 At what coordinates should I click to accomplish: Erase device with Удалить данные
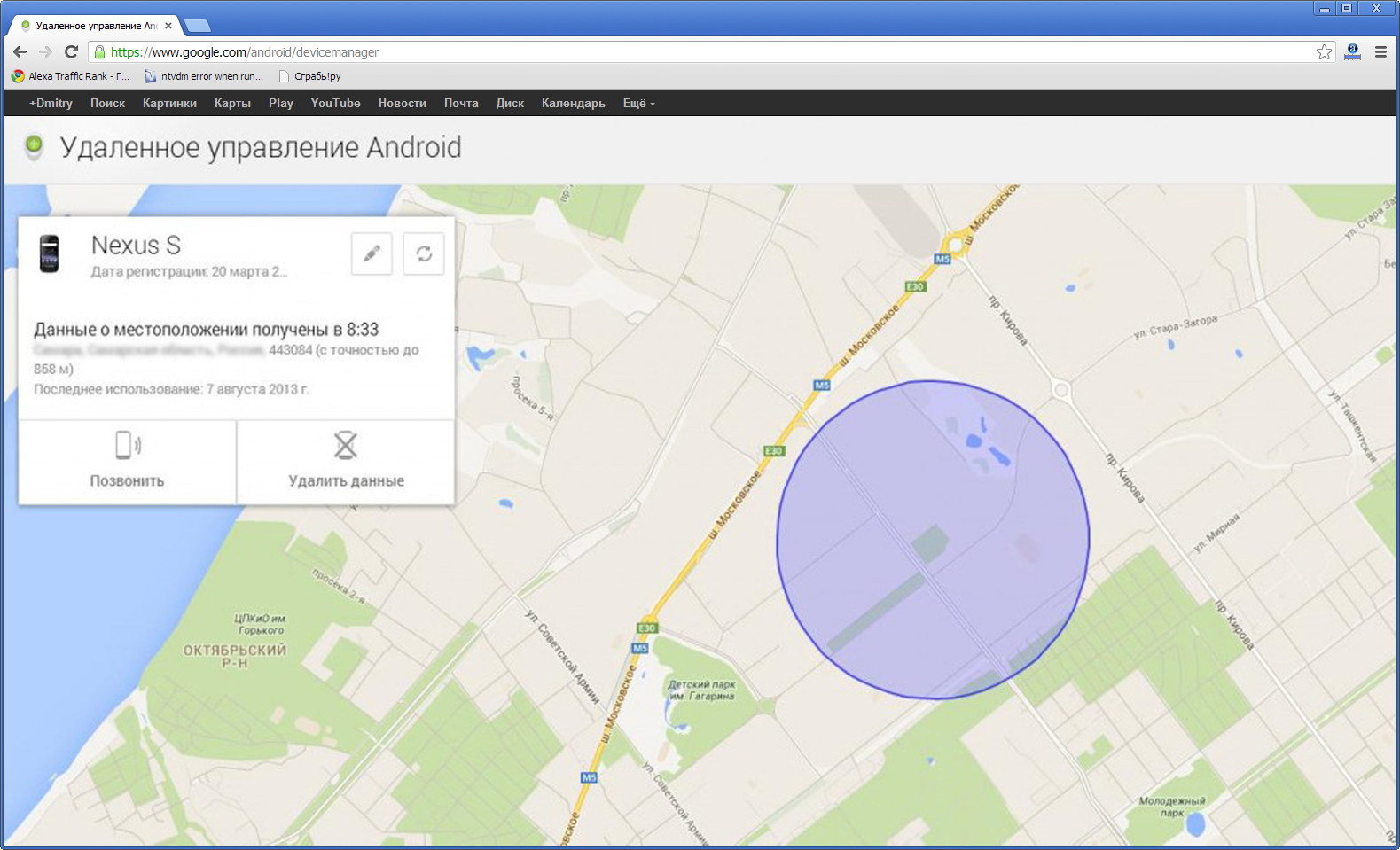click(x=346, y=462)
